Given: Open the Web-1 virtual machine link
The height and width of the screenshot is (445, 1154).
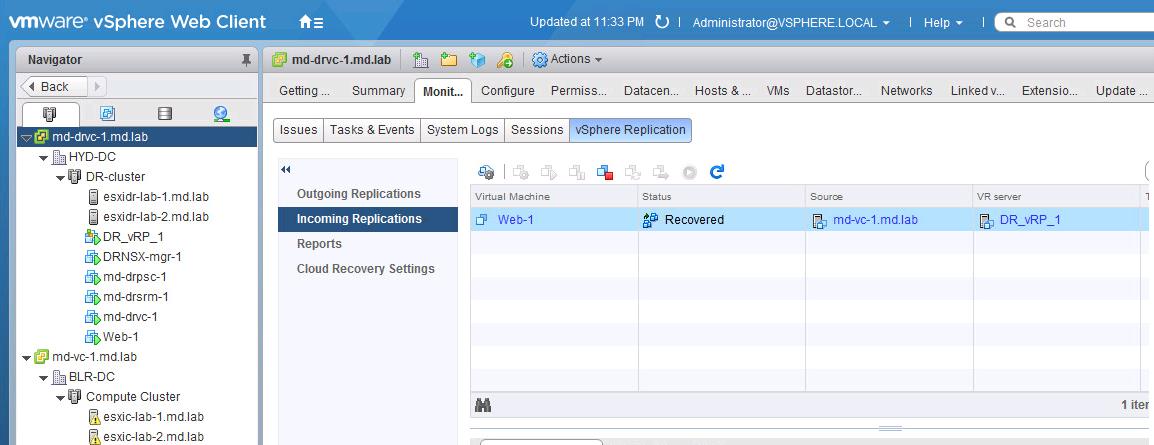Looking at the screenshot, I should [515, 219].
